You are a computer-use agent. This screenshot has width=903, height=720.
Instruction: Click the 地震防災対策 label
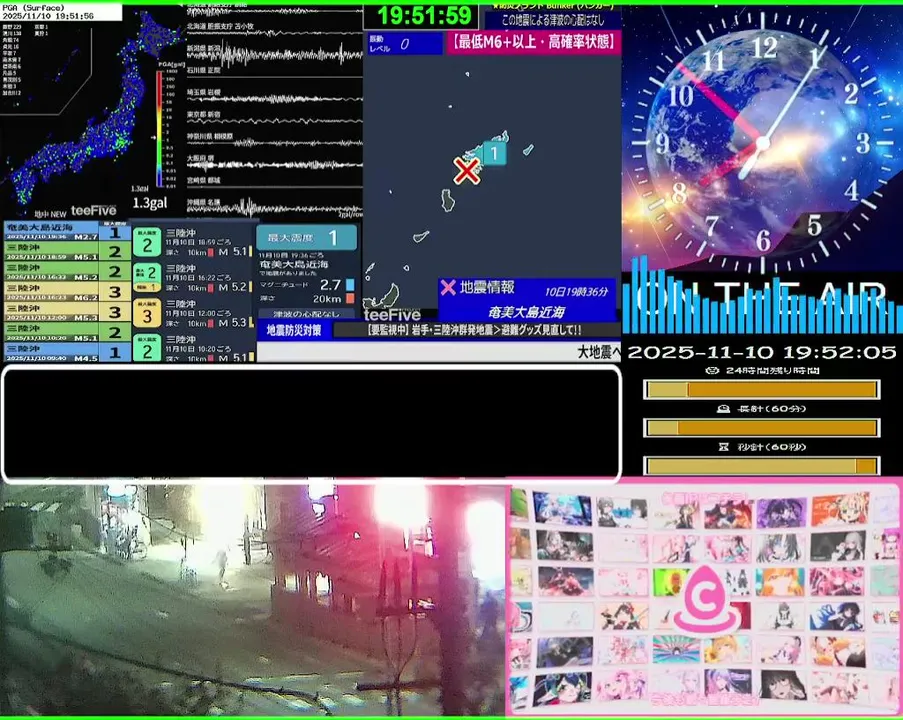pyautogui.click(x=294, y=330)
